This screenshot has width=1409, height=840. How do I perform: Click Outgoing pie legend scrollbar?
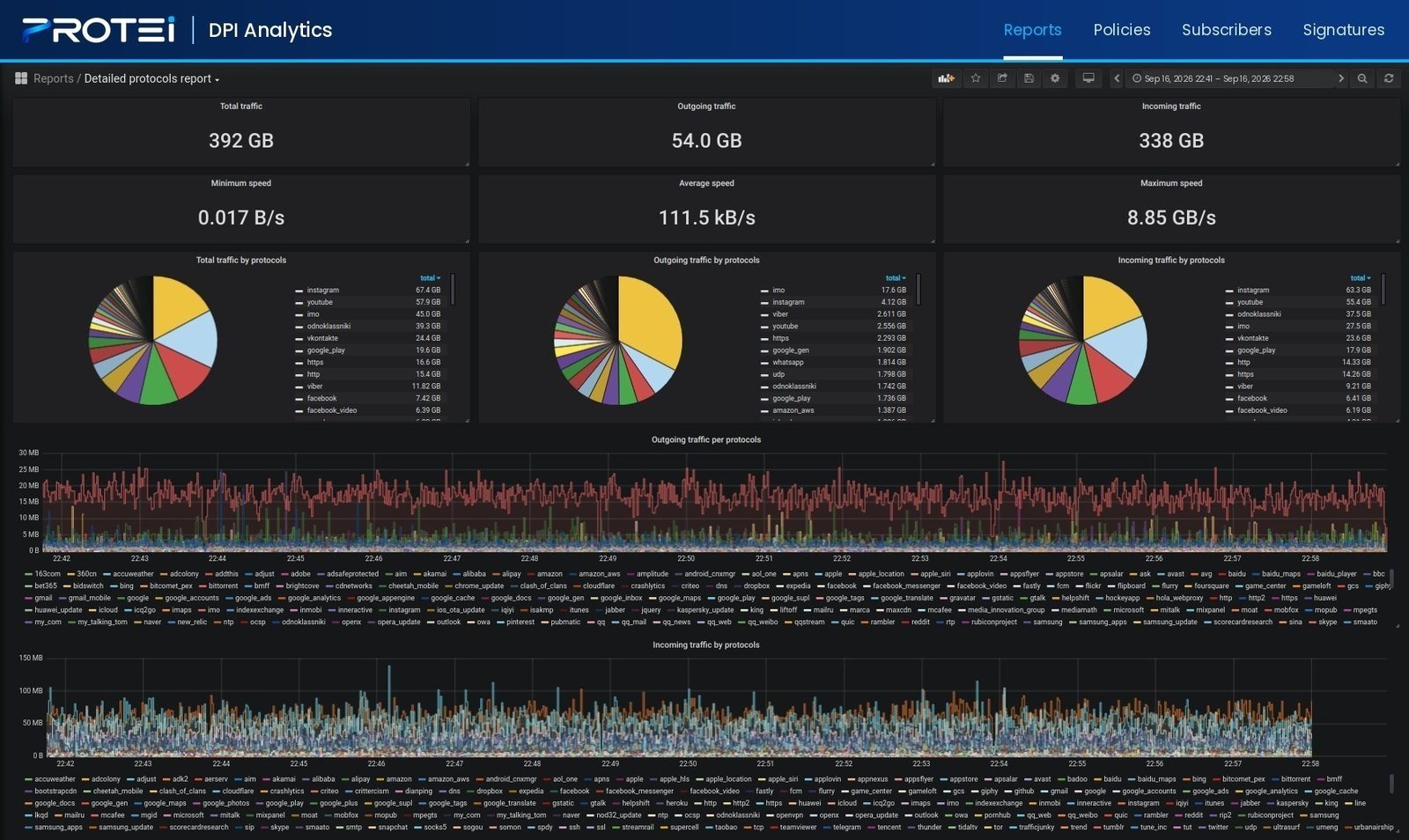click(x=918, y=288)
